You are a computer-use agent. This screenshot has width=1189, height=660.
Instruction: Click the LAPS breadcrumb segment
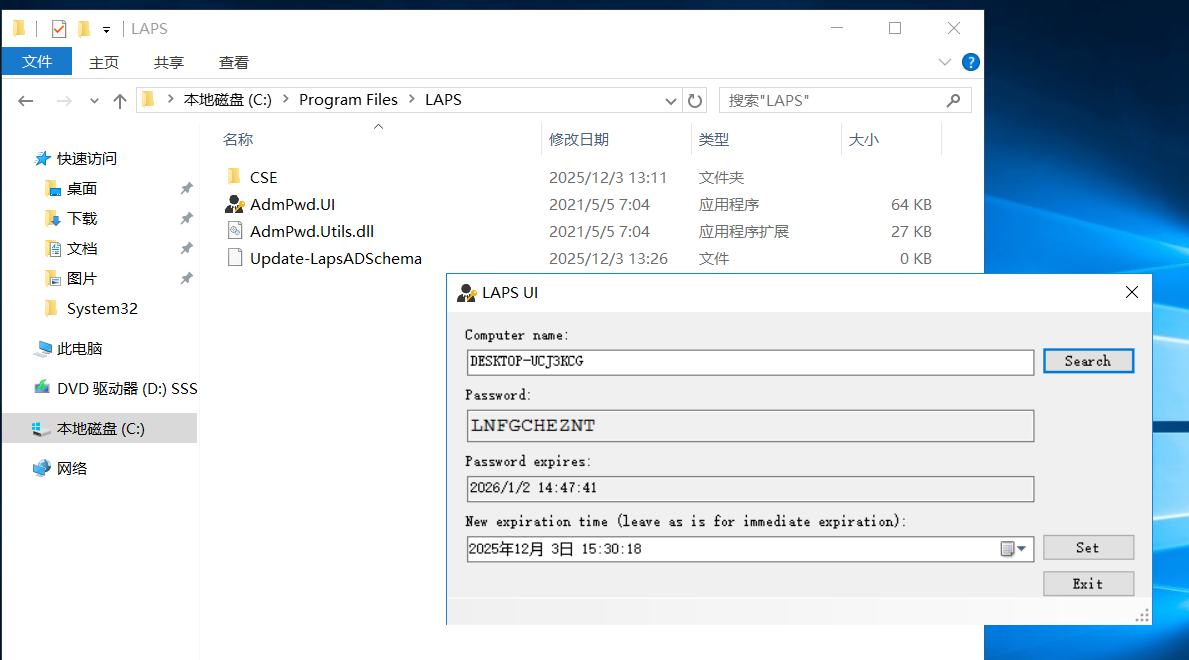pyautogui.click(x=443, y=100)
